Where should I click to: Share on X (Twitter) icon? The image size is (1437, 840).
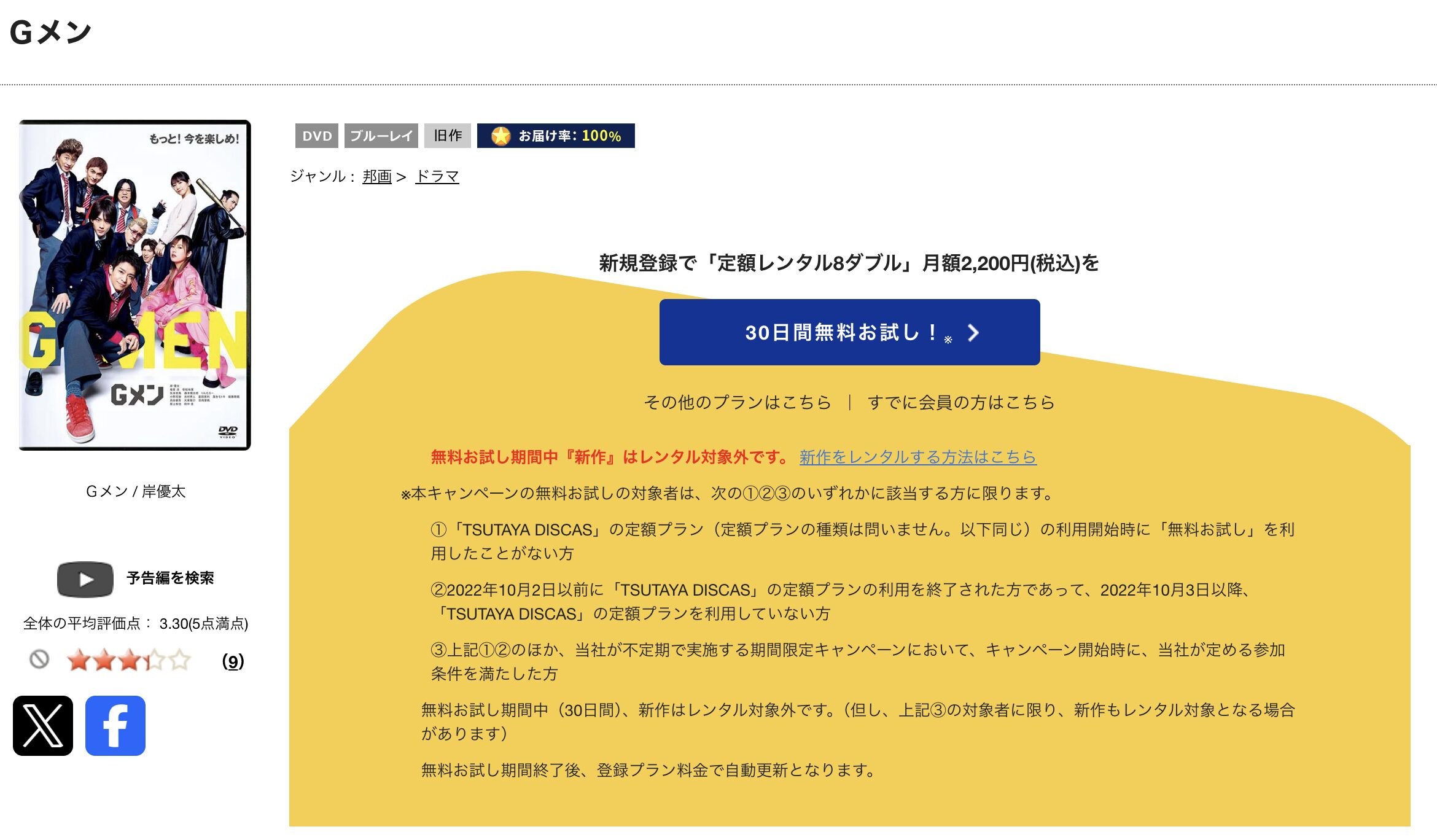[43, 725]
